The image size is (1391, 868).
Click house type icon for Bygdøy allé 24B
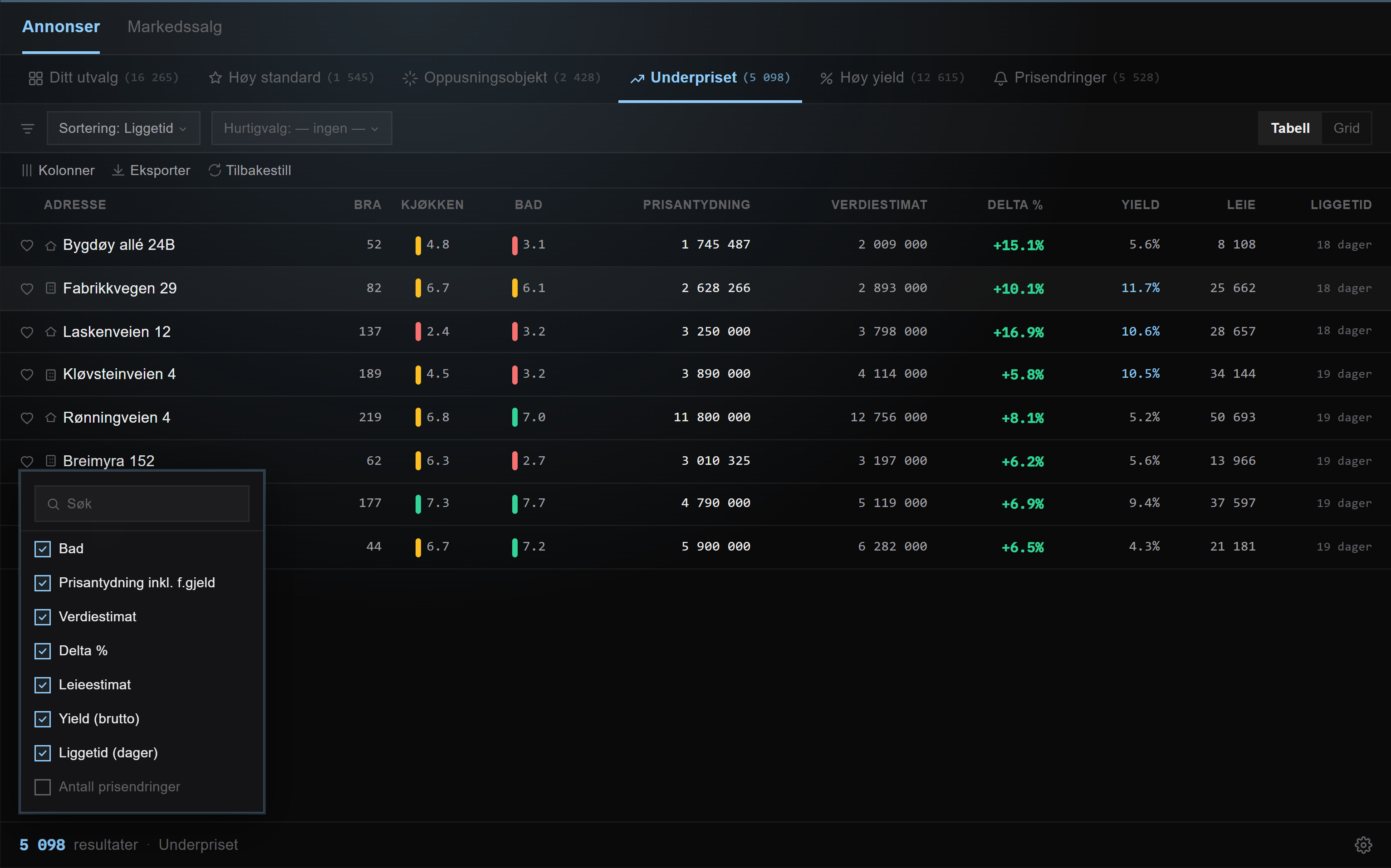coord(50,245)
